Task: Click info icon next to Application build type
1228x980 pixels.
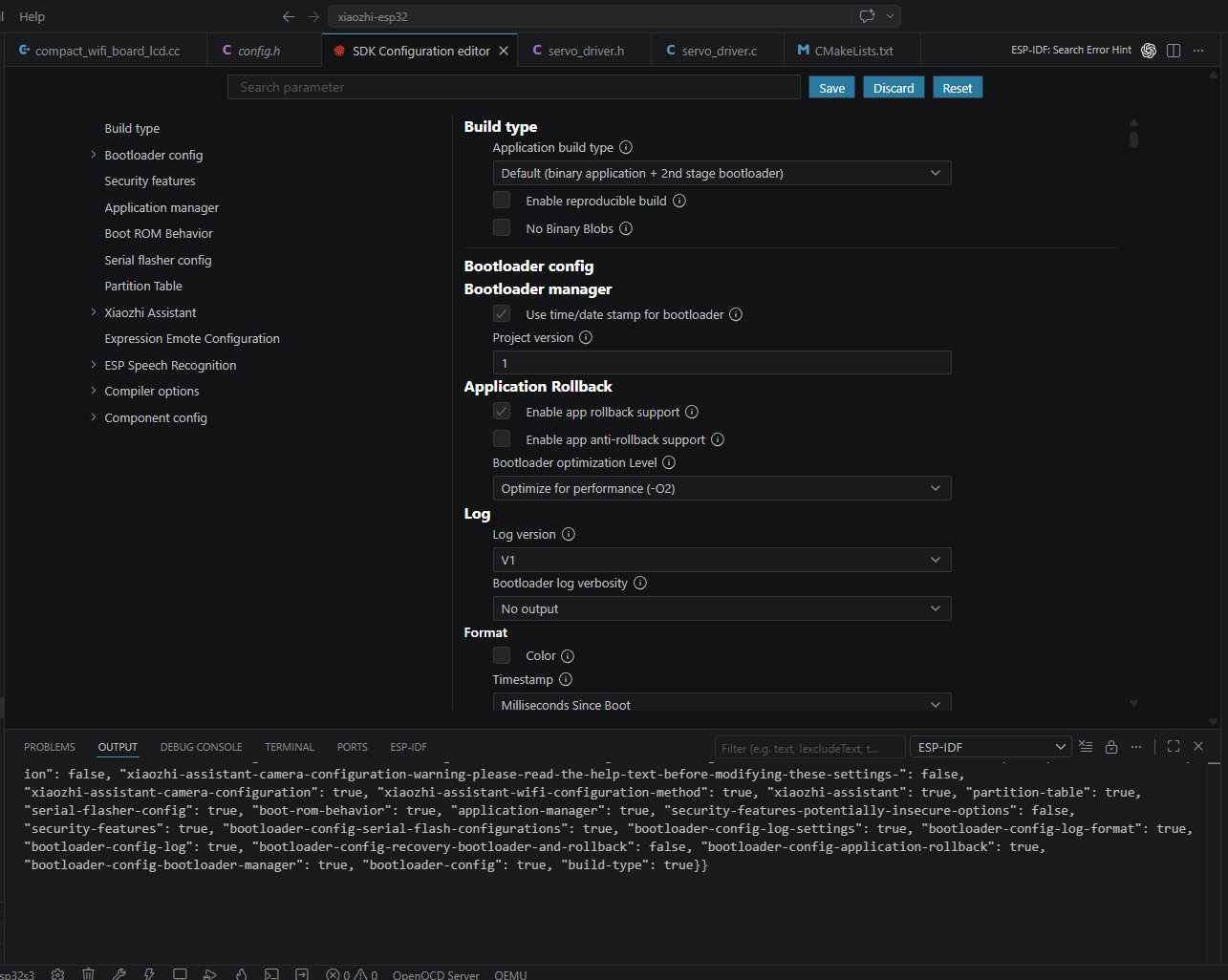Action: 626,147
